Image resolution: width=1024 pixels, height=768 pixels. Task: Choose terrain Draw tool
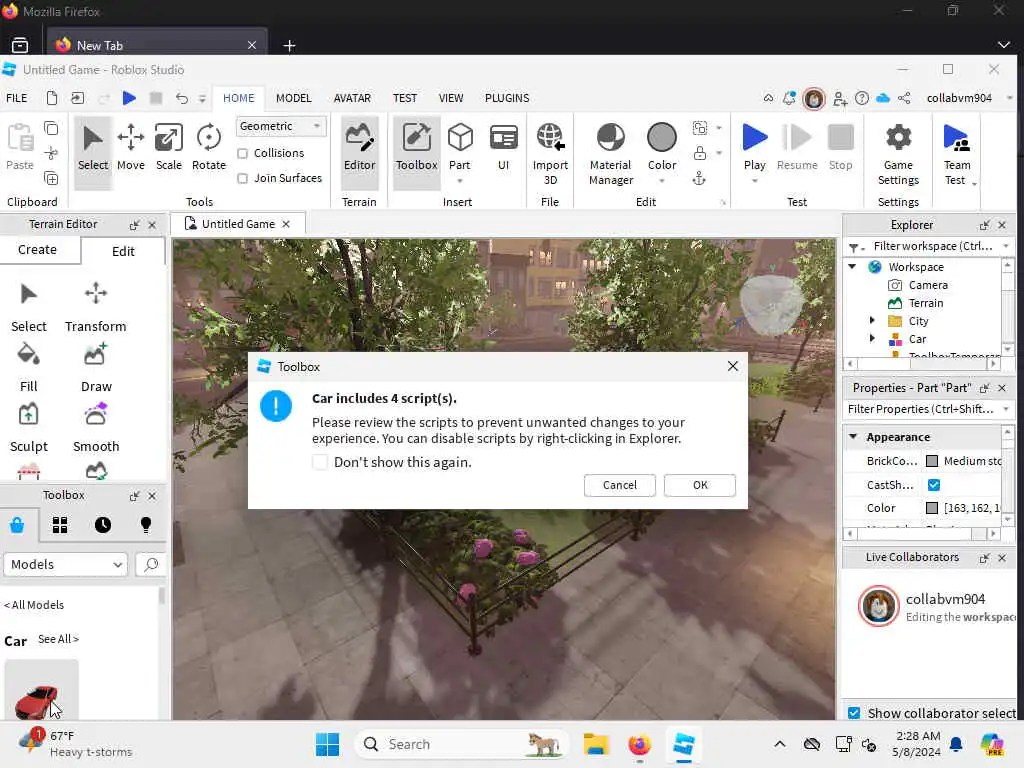(96, 368)
